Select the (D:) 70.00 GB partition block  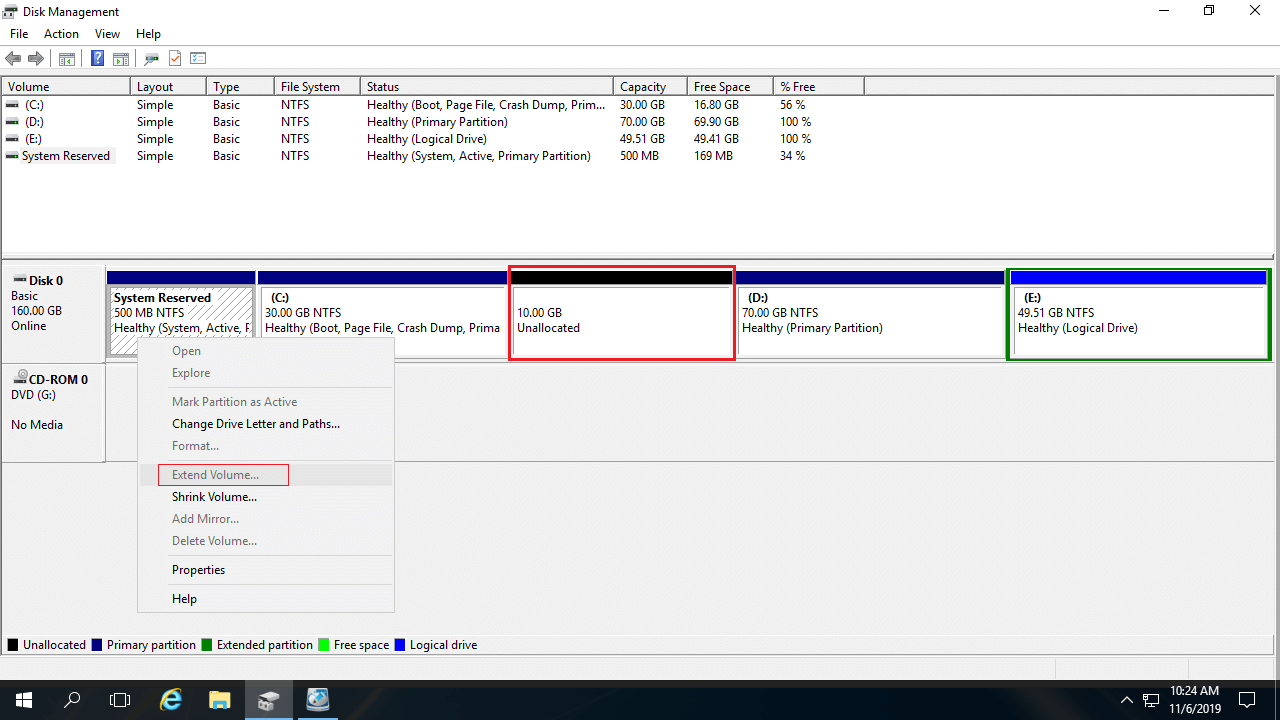[869, 322]
